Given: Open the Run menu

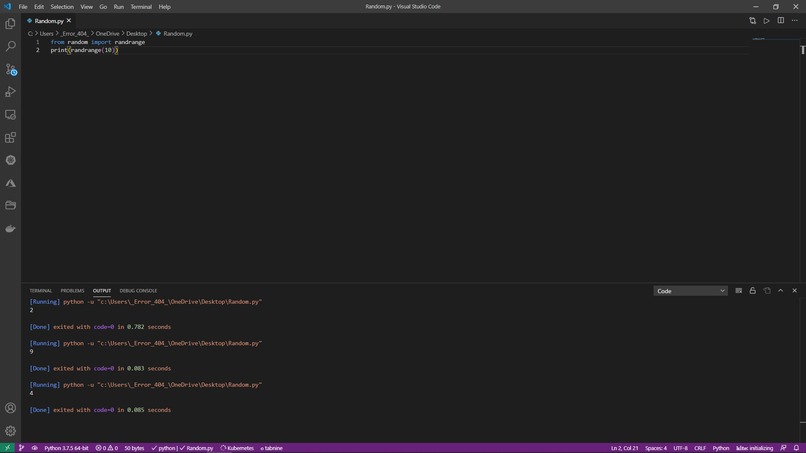Looking at the screenshot, I should (119, 7).
